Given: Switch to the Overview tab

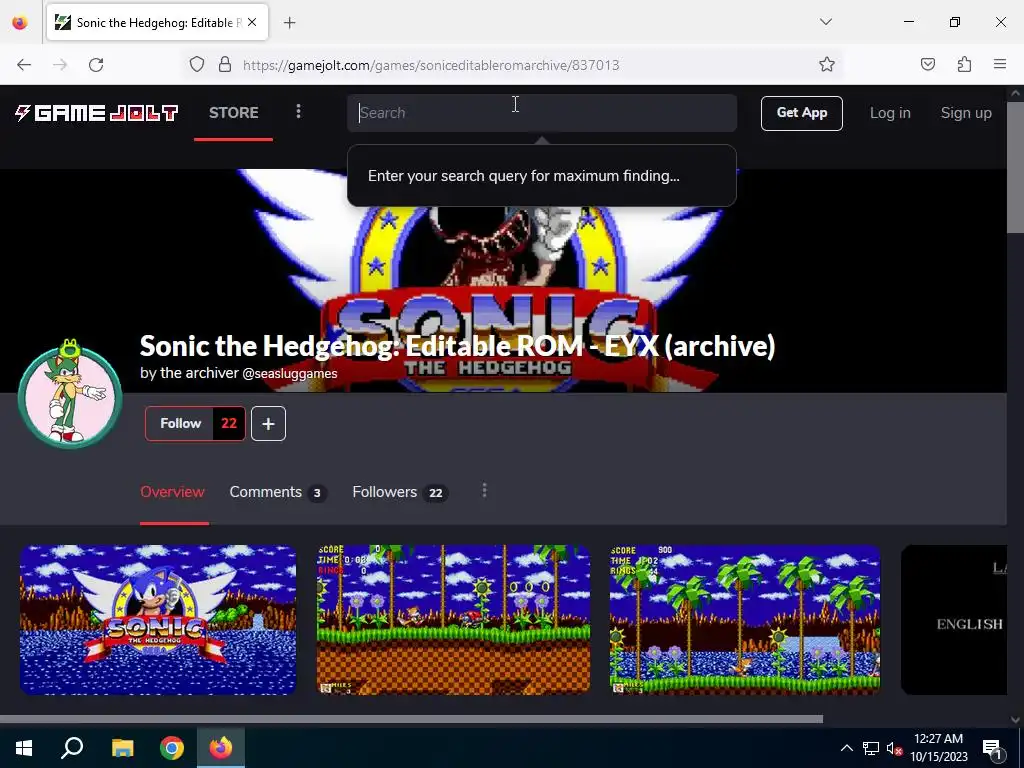Looking at the screenshot, I should pyautogui.click(x=172, y=492).
